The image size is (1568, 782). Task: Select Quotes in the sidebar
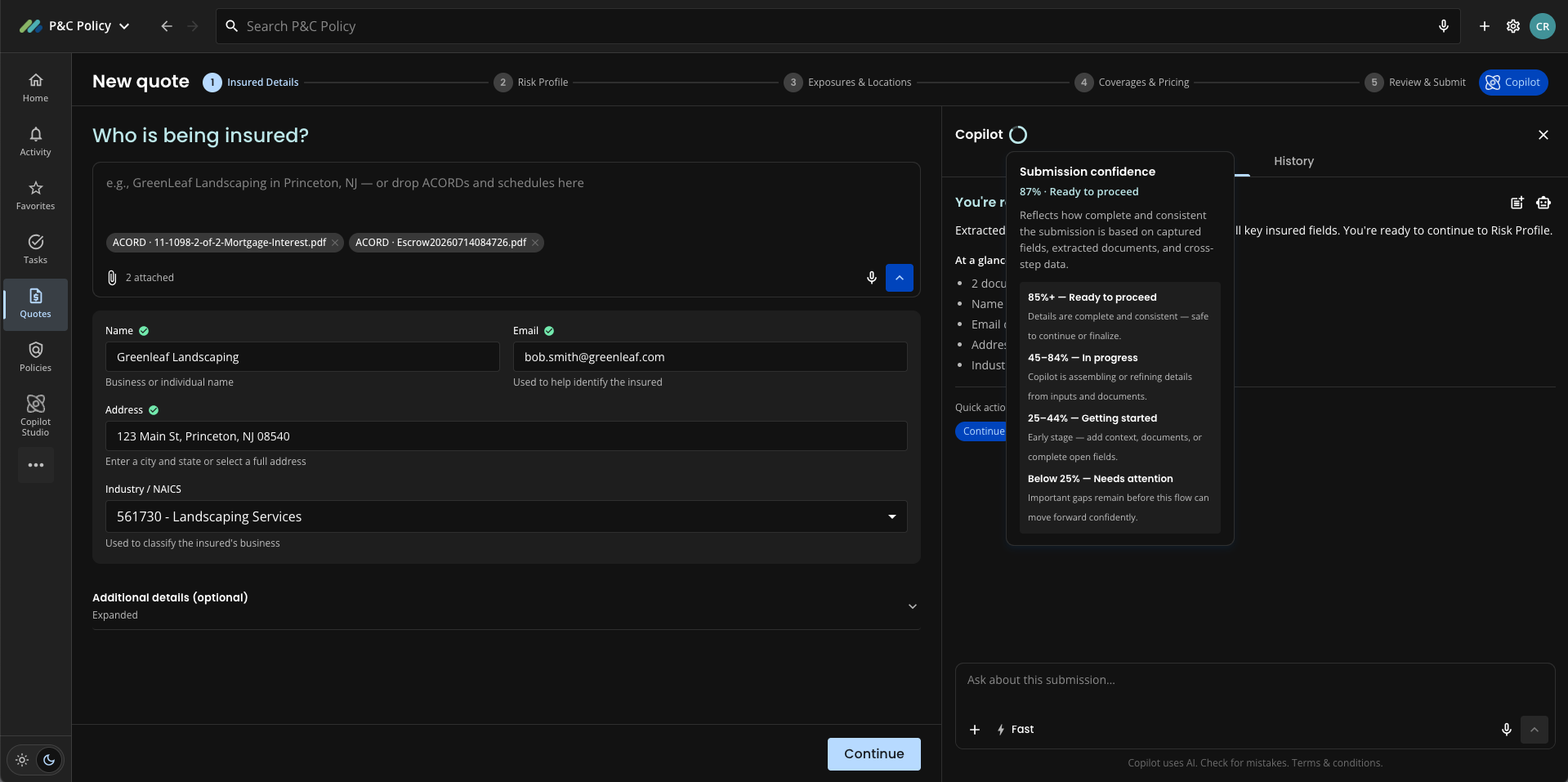[35, 304]
